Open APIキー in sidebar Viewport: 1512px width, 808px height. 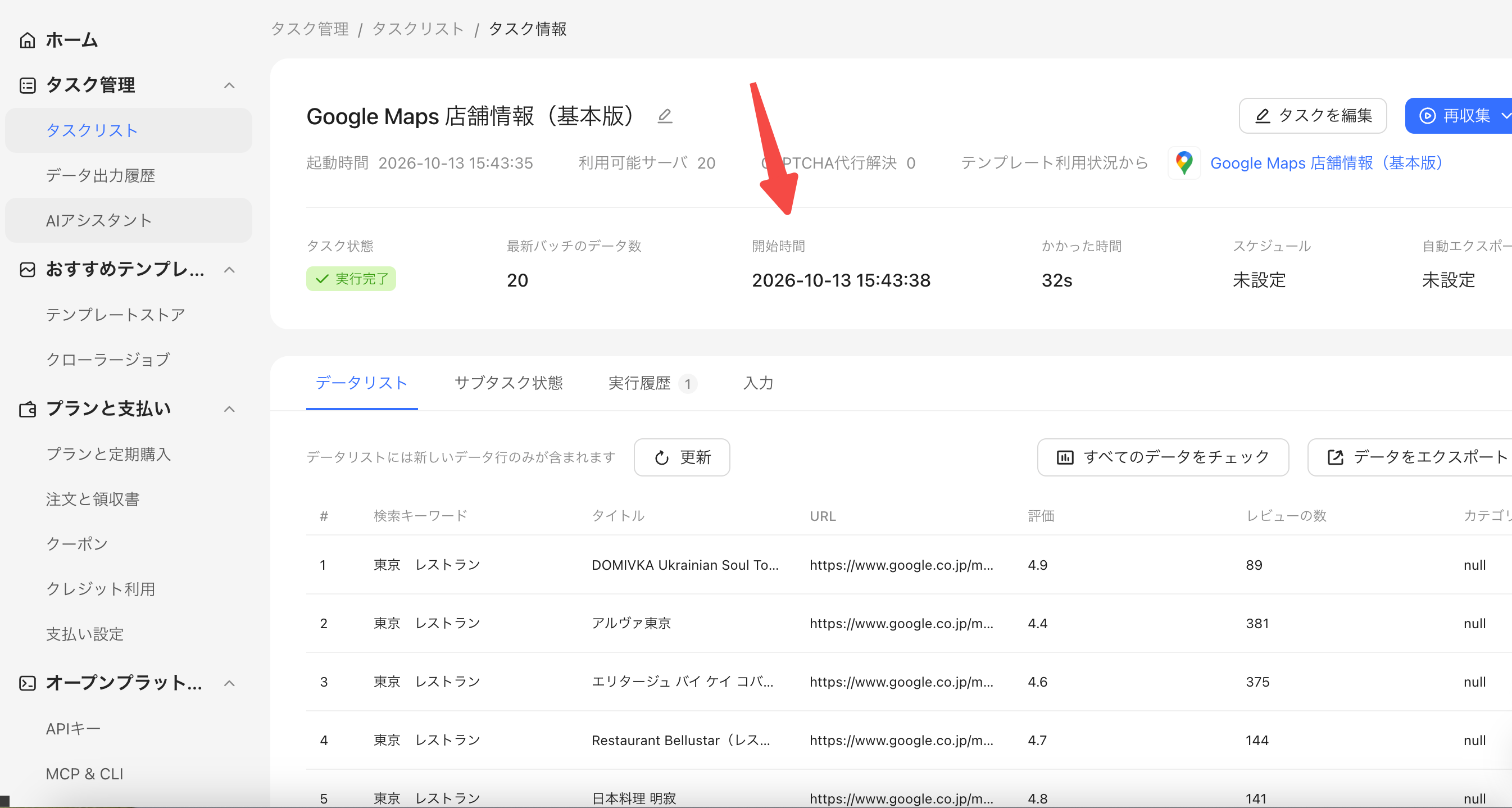(x=129, y=728)
